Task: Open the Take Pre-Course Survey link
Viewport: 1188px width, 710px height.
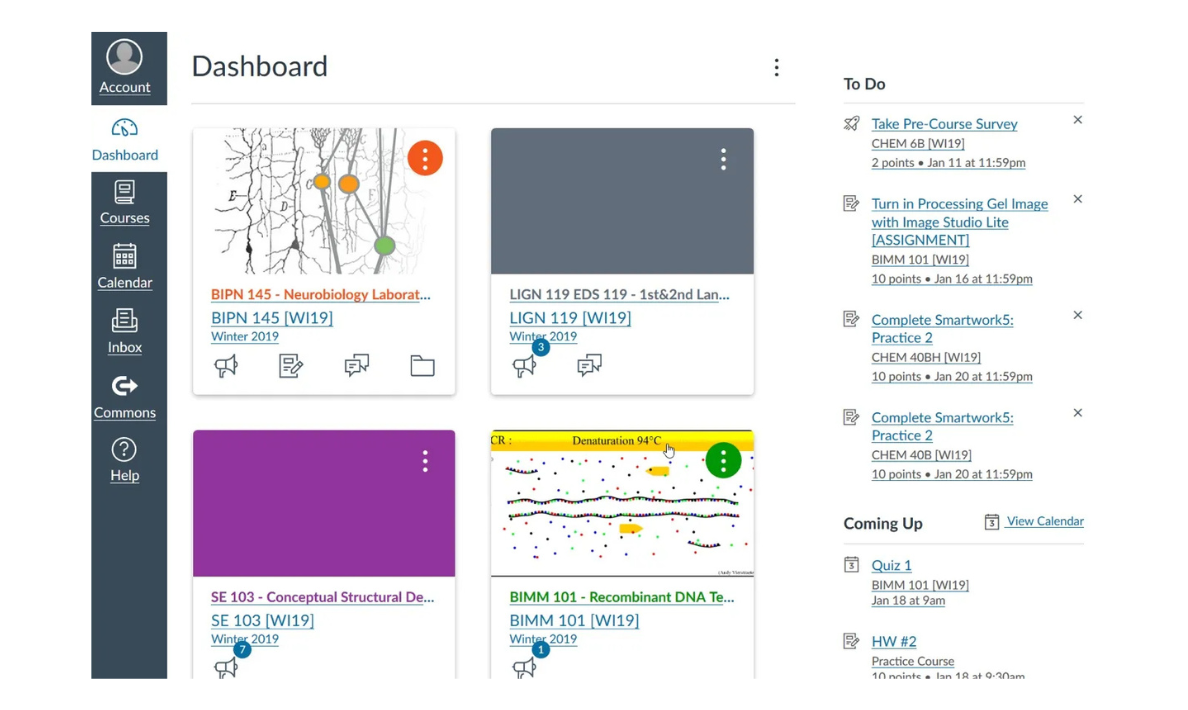Action: point(944,124)
